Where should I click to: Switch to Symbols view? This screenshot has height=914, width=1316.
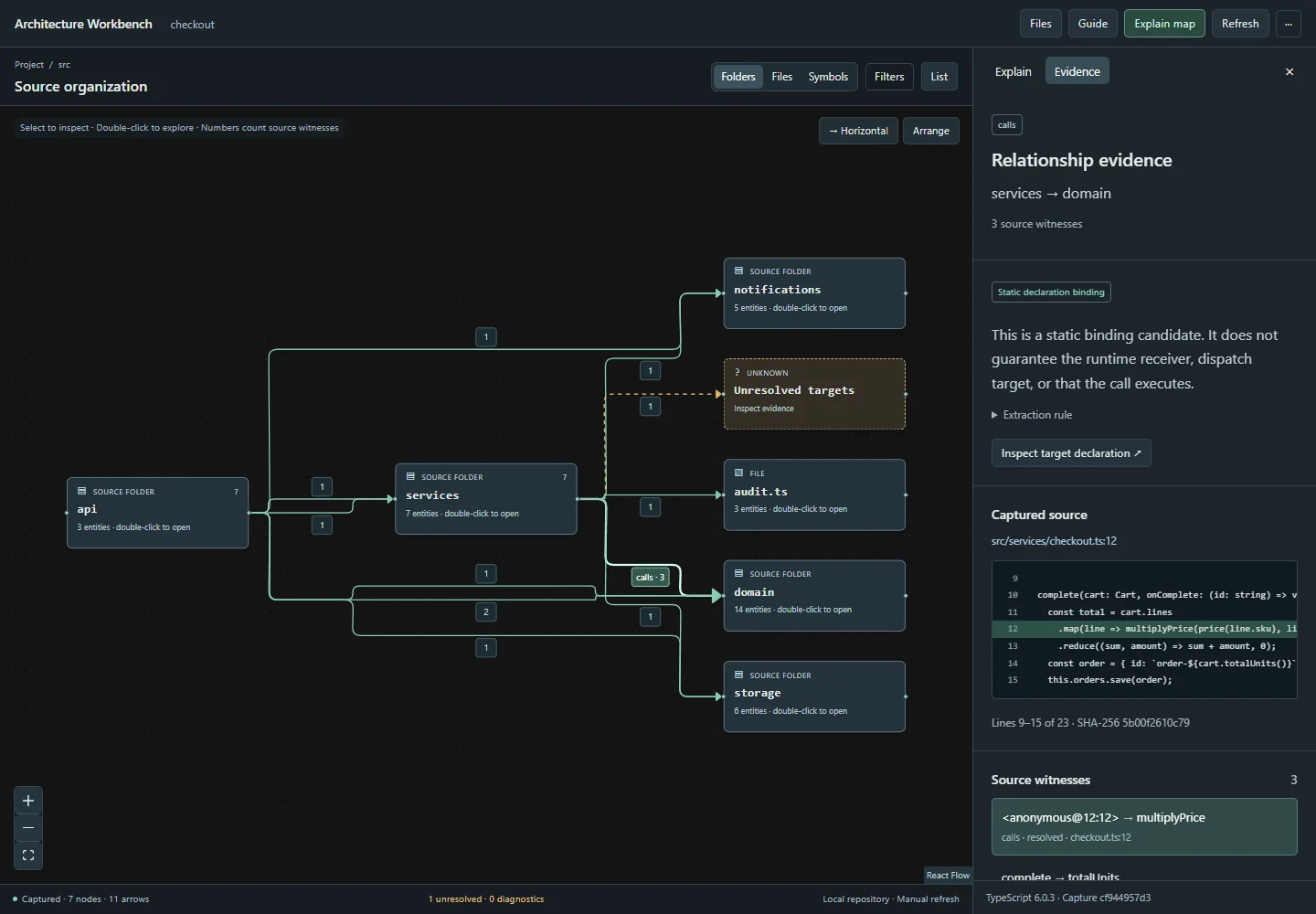pyautogui.click(x=828, y=77)
